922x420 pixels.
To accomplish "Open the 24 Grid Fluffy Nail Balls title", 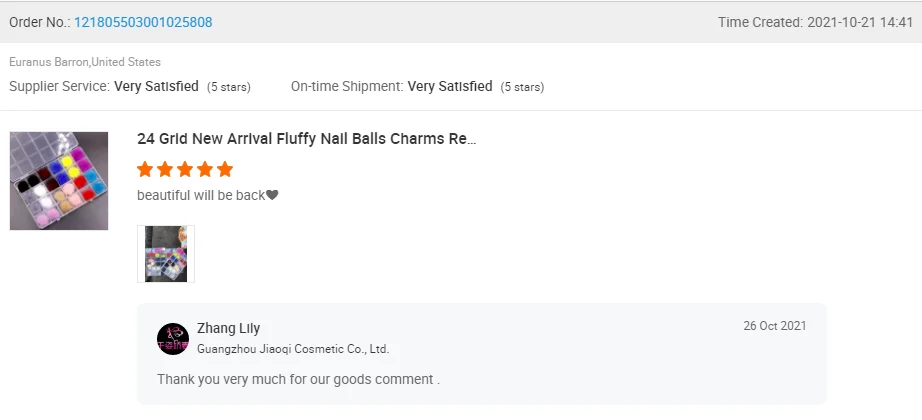I will pyautogui.click(x=306, y=139).
